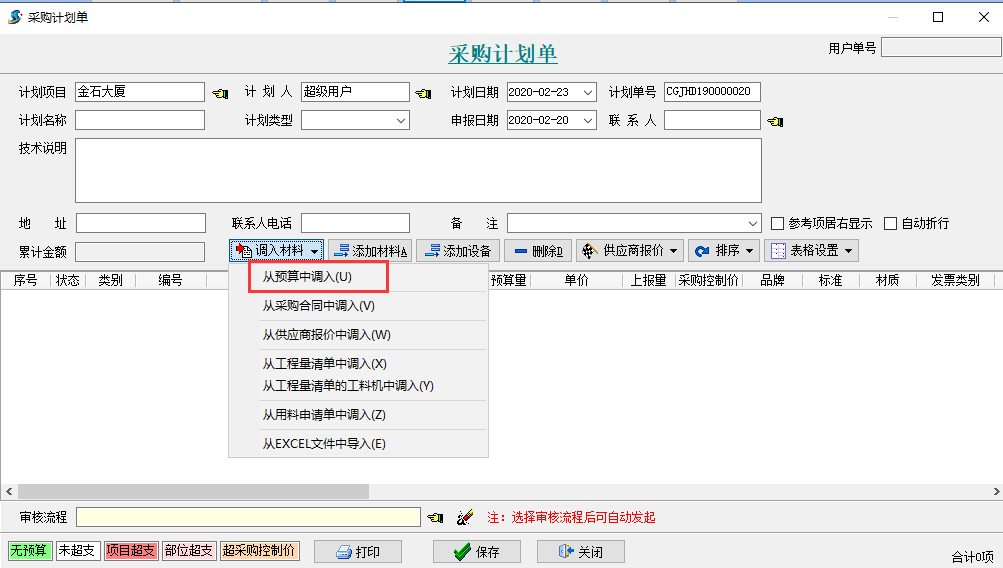Click into the 技术说明 text area
1003x568 pixels.
point(418,170)
